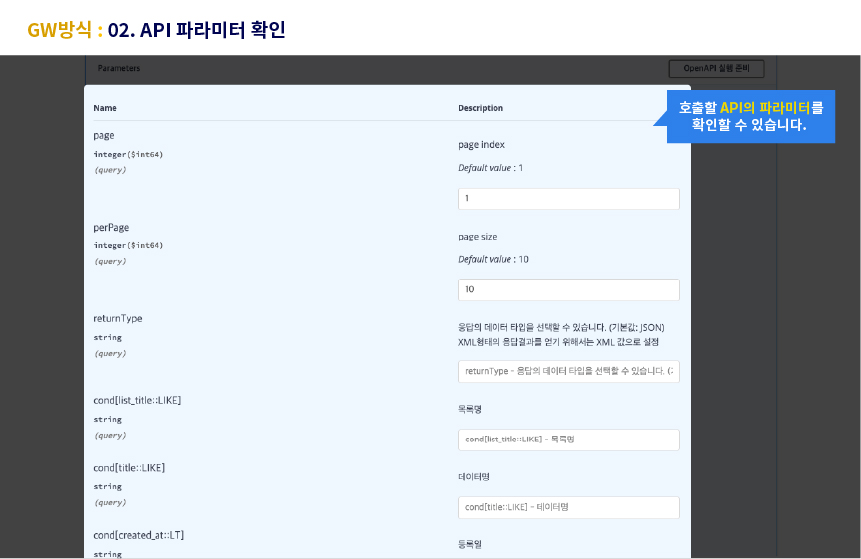Click the cond[list_title::LIKE] 목록명 input box

568,440
